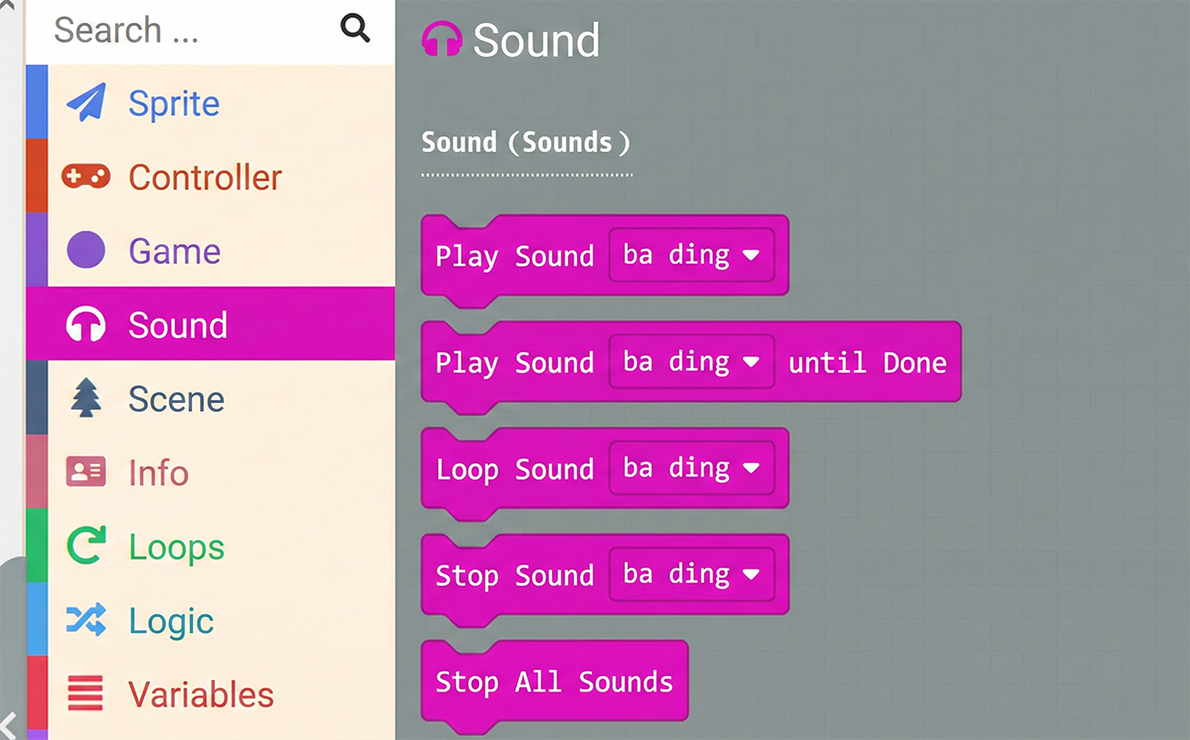Click the Loops circular arrow icon
1190x740 pixels.
pyautogui.click(x=86, y=546)
